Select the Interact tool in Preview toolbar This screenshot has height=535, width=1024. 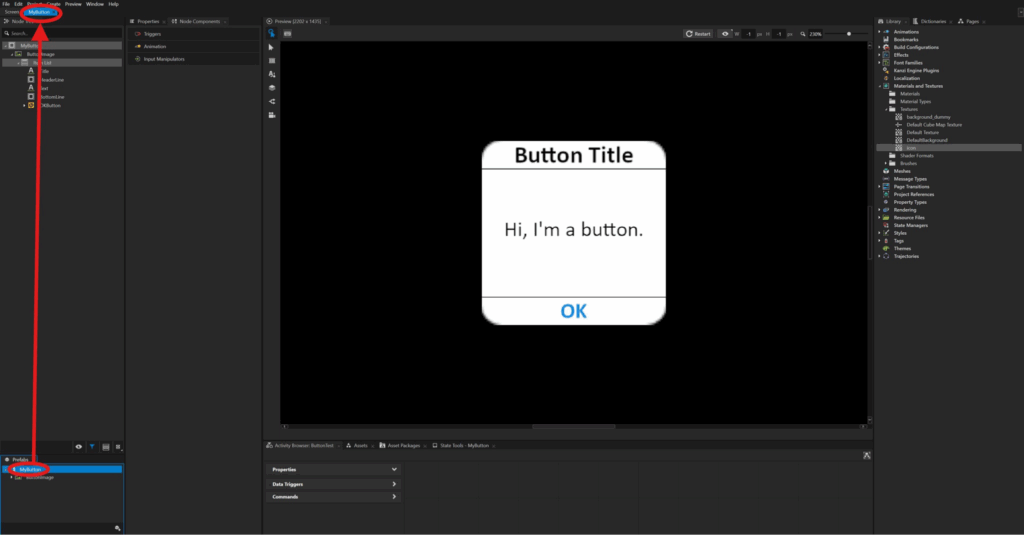(x=272, y=33)
